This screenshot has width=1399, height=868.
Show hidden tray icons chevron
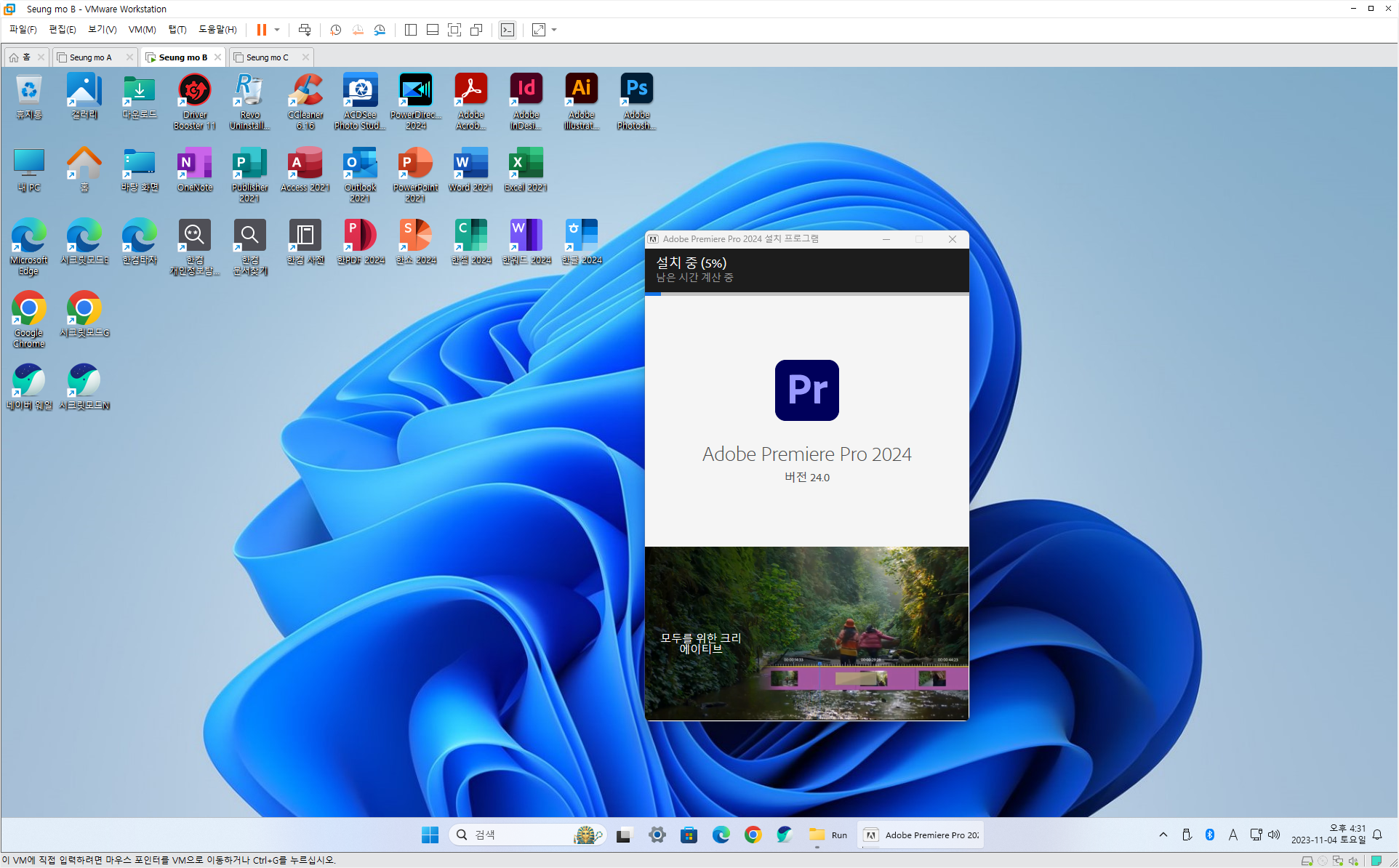[x=1163, y=835]
